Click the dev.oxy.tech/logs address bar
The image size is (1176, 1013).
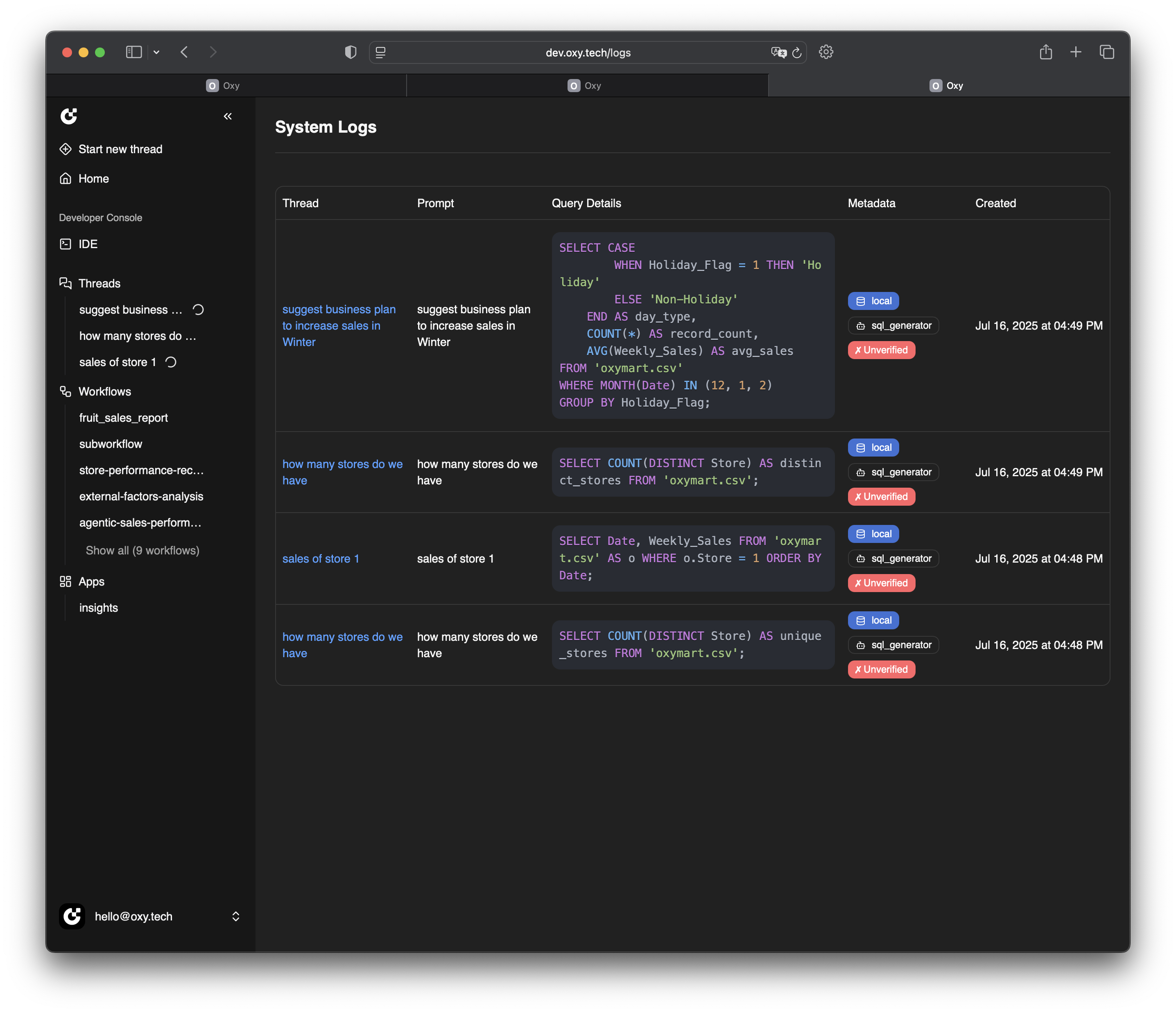tap(588, 52)
